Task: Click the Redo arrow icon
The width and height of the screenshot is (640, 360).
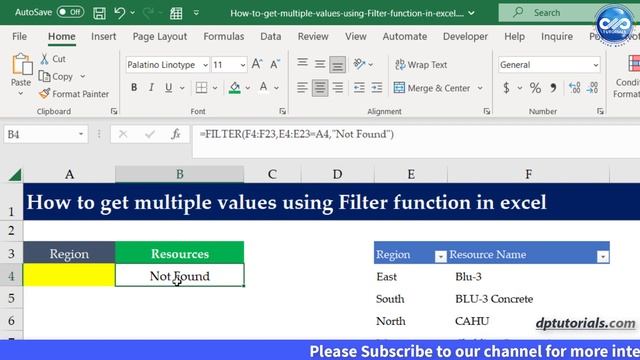Action: pyautogui.click(x=148, y=13)
